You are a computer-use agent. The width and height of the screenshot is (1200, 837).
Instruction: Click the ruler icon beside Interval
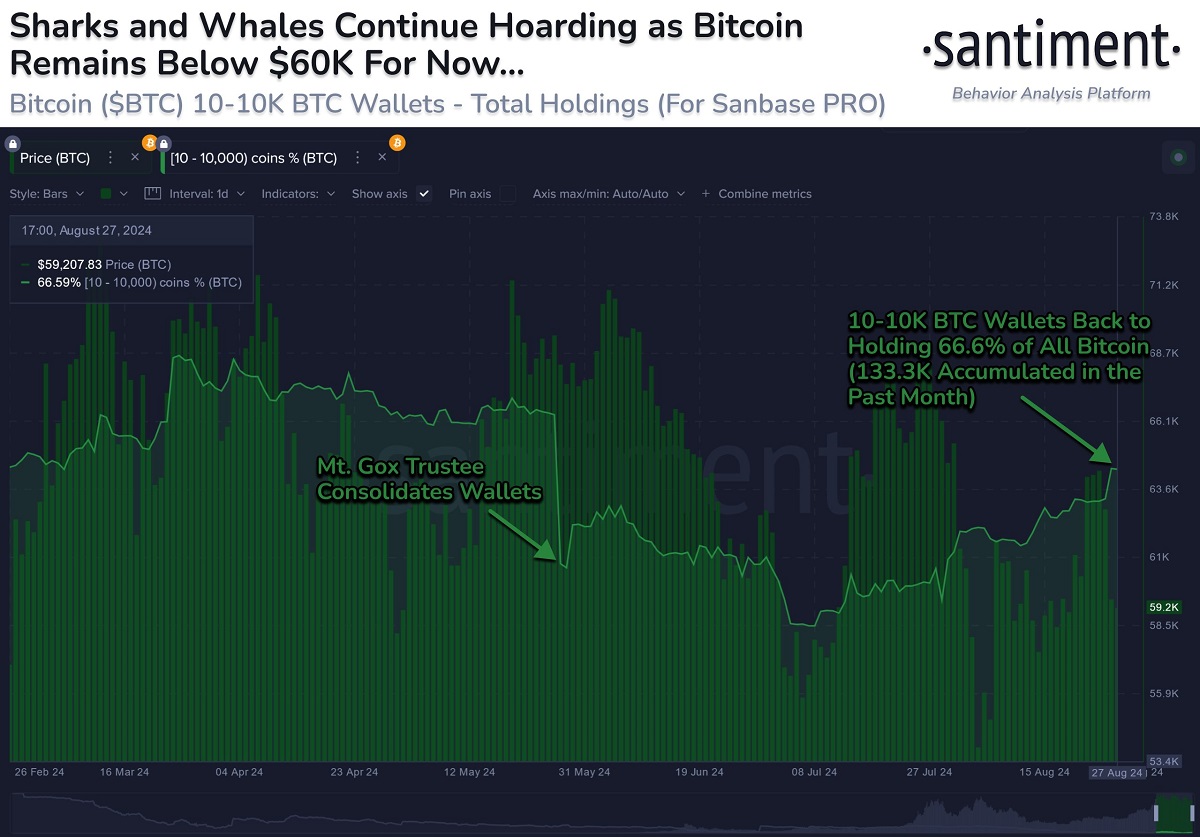coord(153,193)
